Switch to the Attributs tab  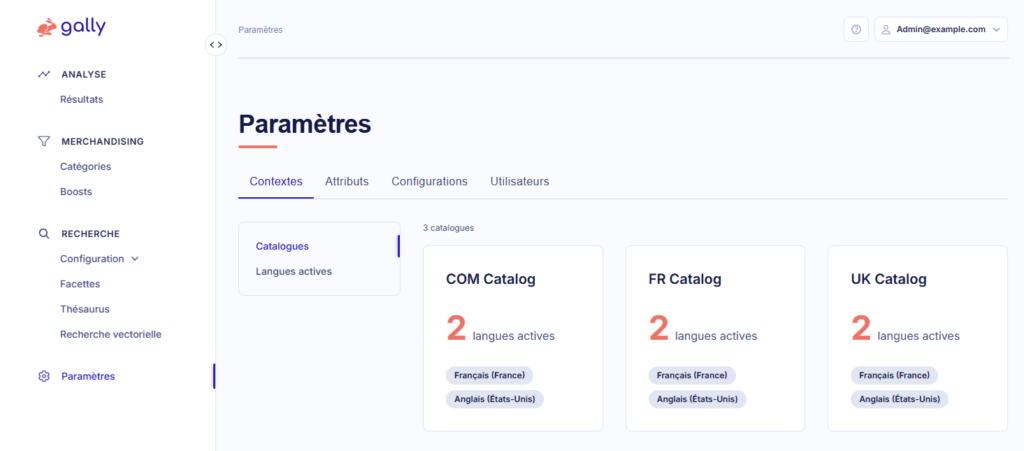(347, 181)
